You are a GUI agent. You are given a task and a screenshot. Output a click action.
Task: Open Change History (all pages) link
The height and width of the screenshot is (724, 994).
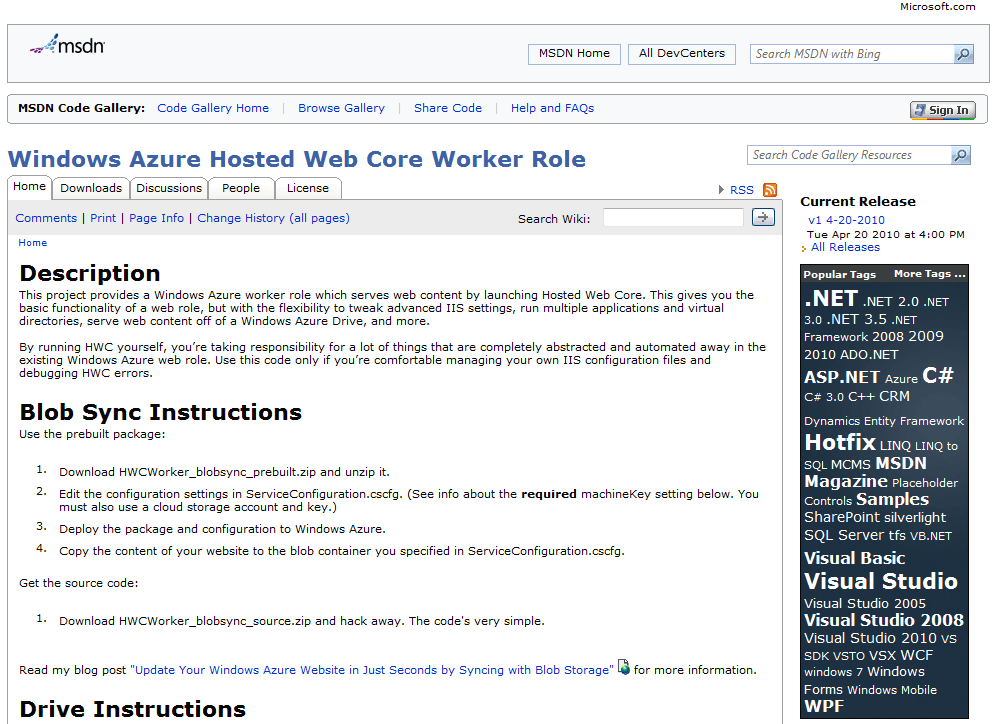273,218
